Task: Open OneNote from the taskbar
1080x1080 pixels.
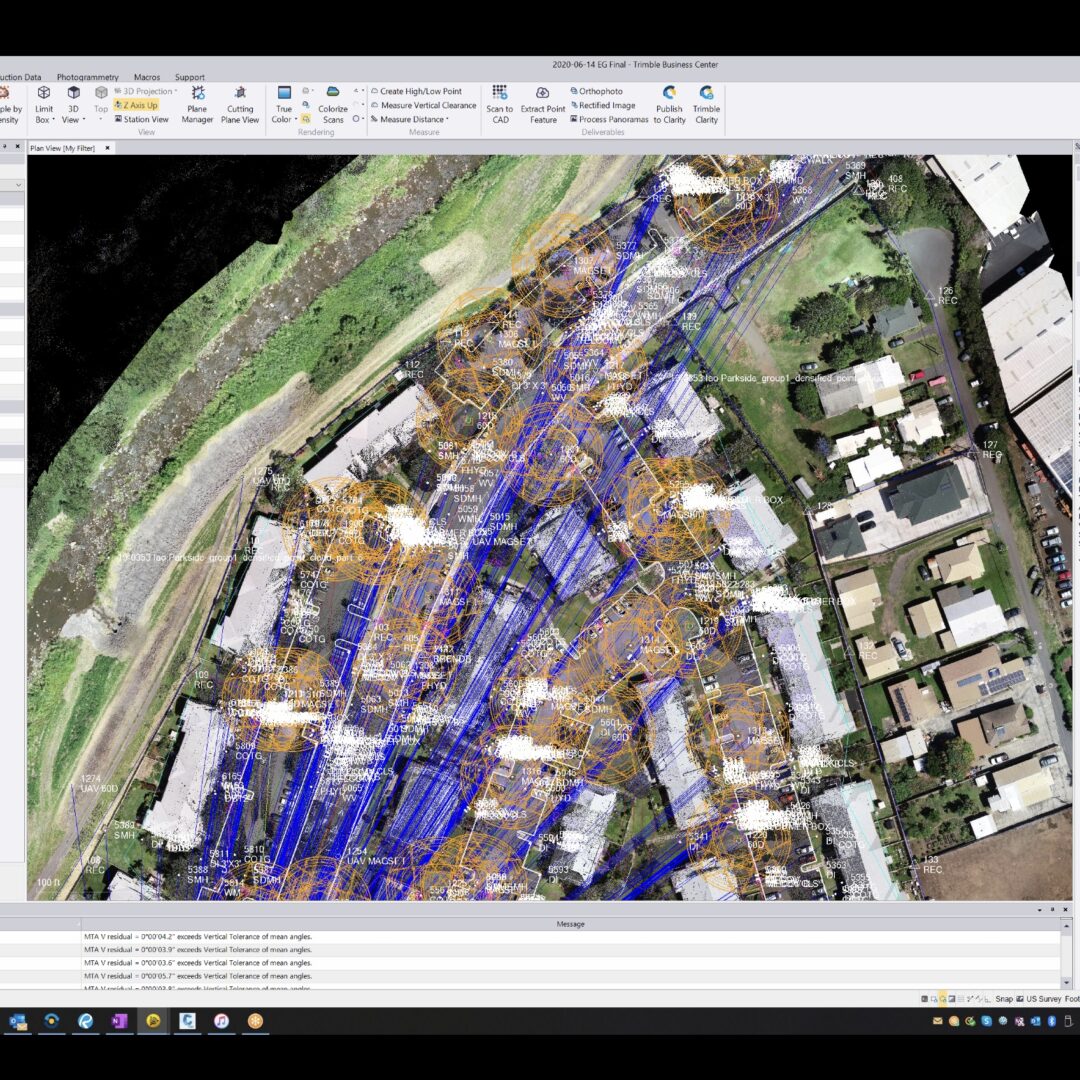Action: [119, 1021]
